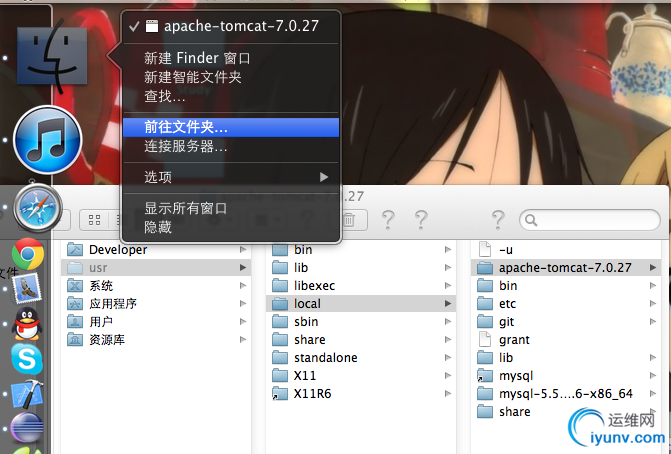Choose 连接服务器… menu item
This screenshot has width=671, height=454.
pos(231,146)
